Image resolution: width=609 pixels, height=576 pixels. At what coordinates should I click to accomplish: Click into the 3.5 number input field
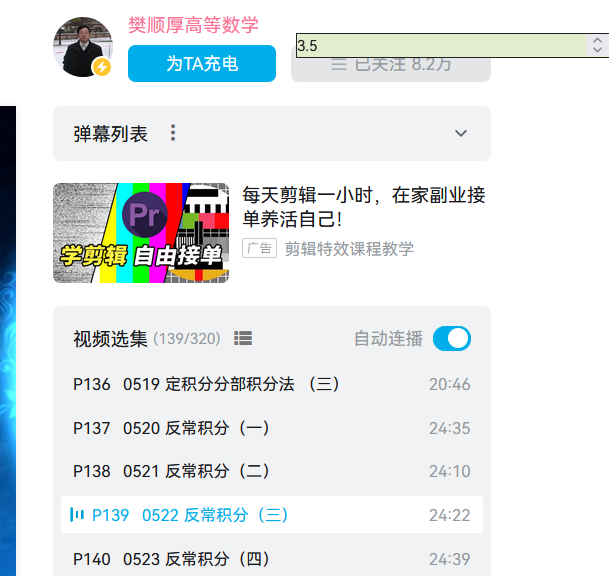(x=441, y=45)
